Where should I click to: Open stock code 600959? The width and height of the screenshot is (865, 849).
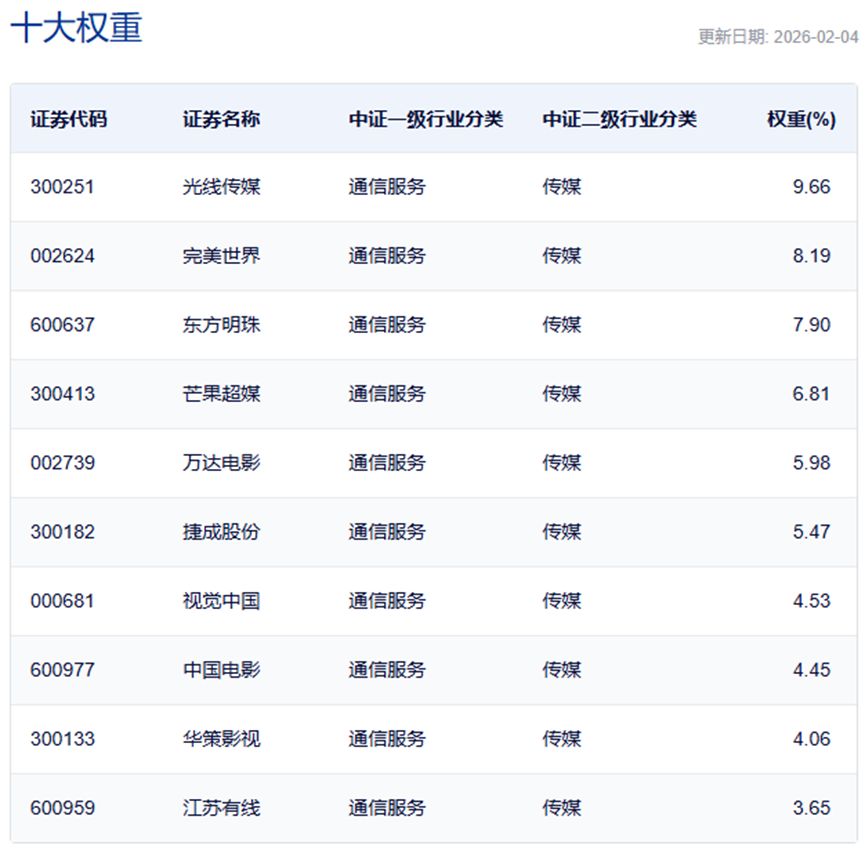tap(62, 808)
